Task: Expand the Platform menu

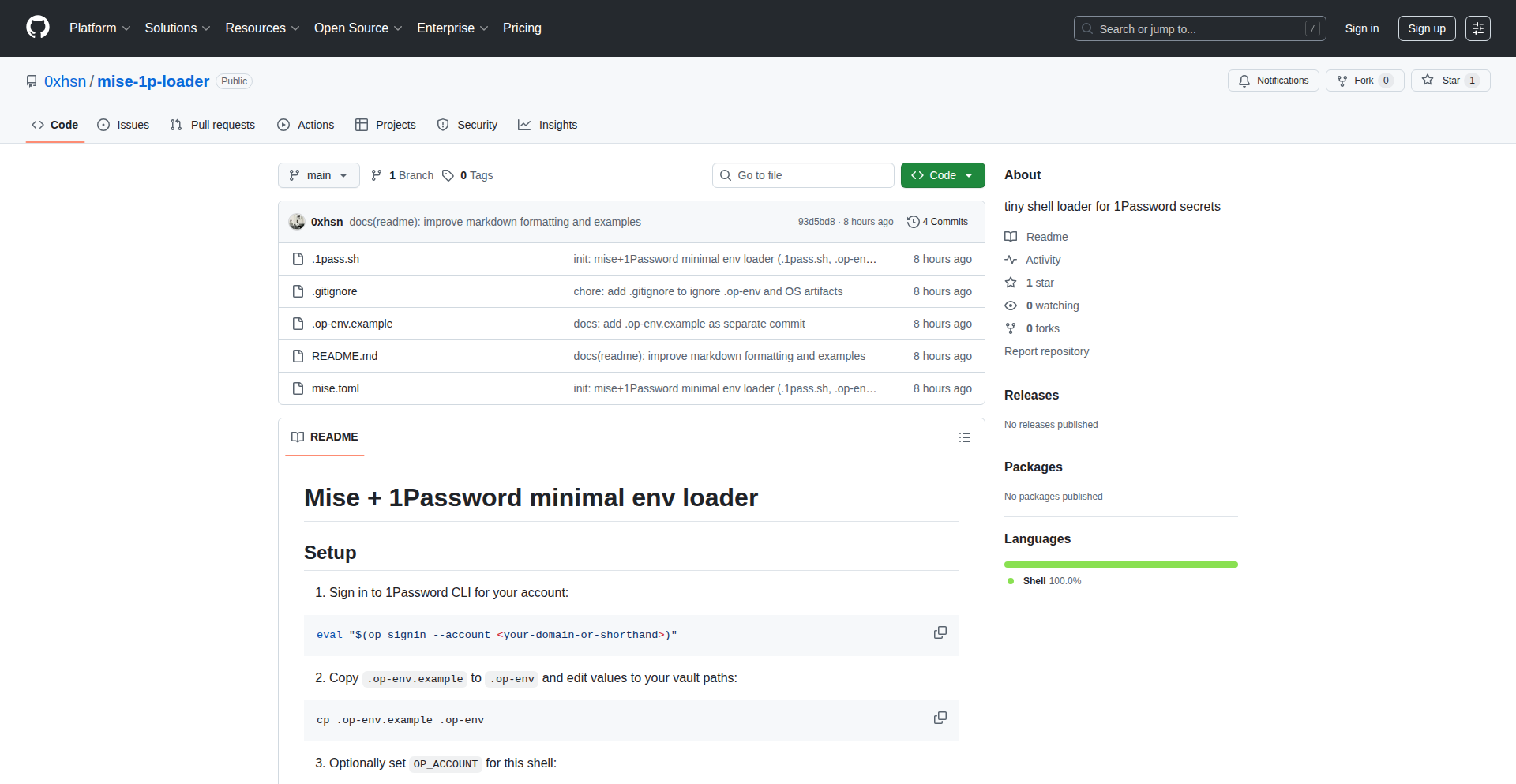Action: pos(99,28)
